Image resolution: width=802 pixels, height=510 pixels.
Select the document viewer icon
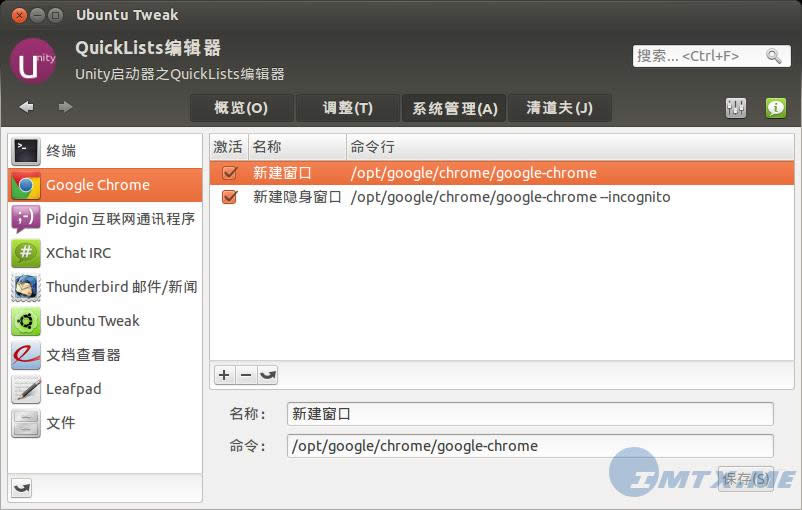point(26,356)
